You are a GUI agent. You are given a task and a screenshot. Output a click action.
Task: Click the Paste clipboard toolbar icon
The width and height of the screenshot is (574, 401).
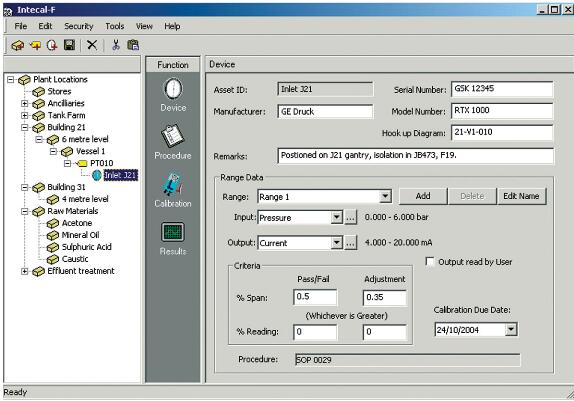coord(133,45)
